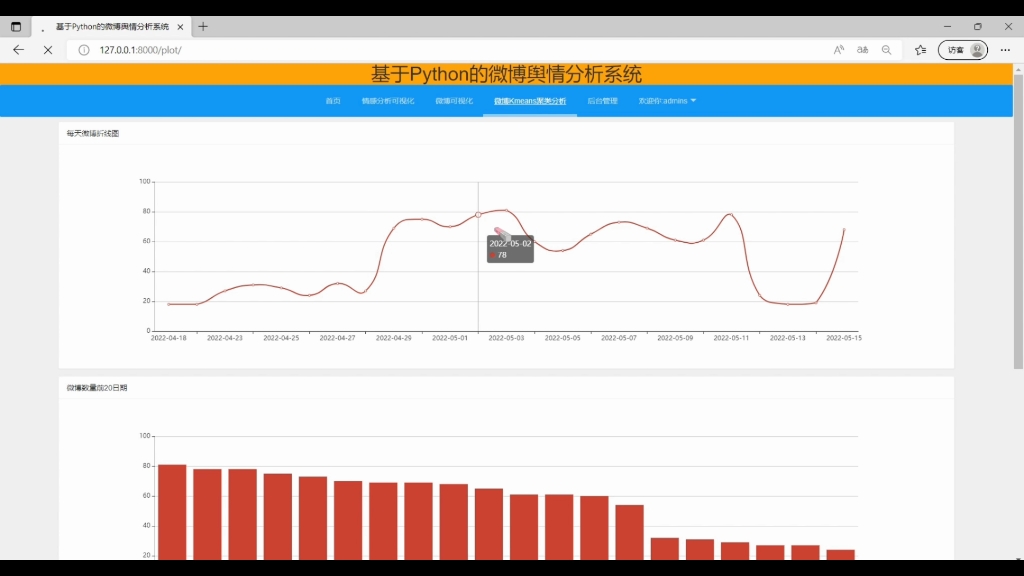
Task: Click the zoom-out magnifier icon
Action: point(887,49)
